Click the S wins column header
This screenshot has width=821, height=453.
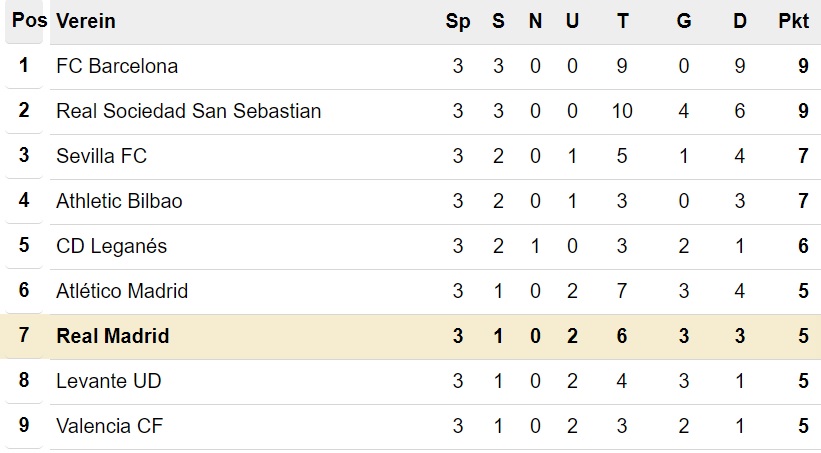pos(498,21)
